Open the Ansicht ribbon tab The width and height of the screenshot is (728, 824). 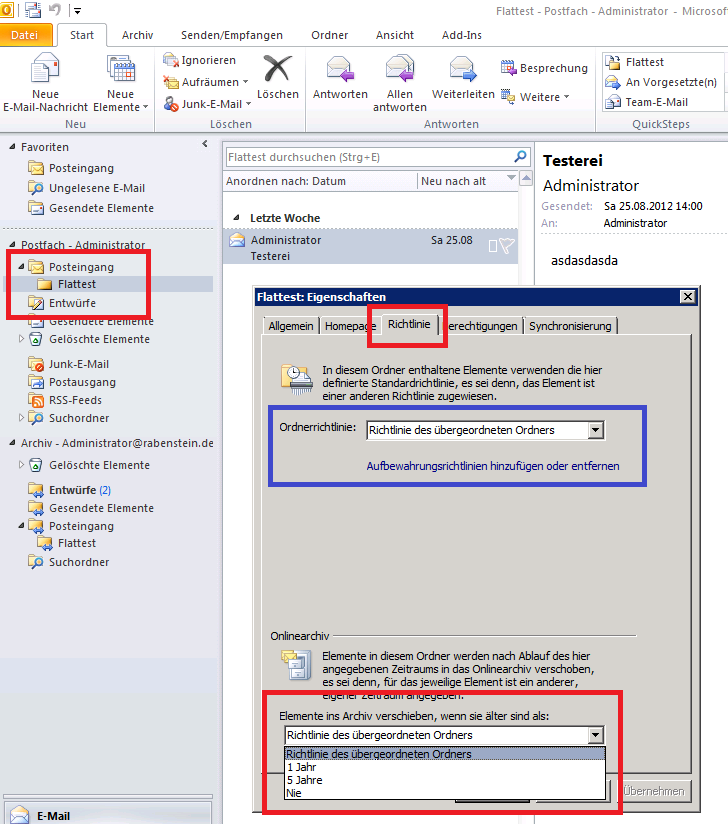click(395, 35)
